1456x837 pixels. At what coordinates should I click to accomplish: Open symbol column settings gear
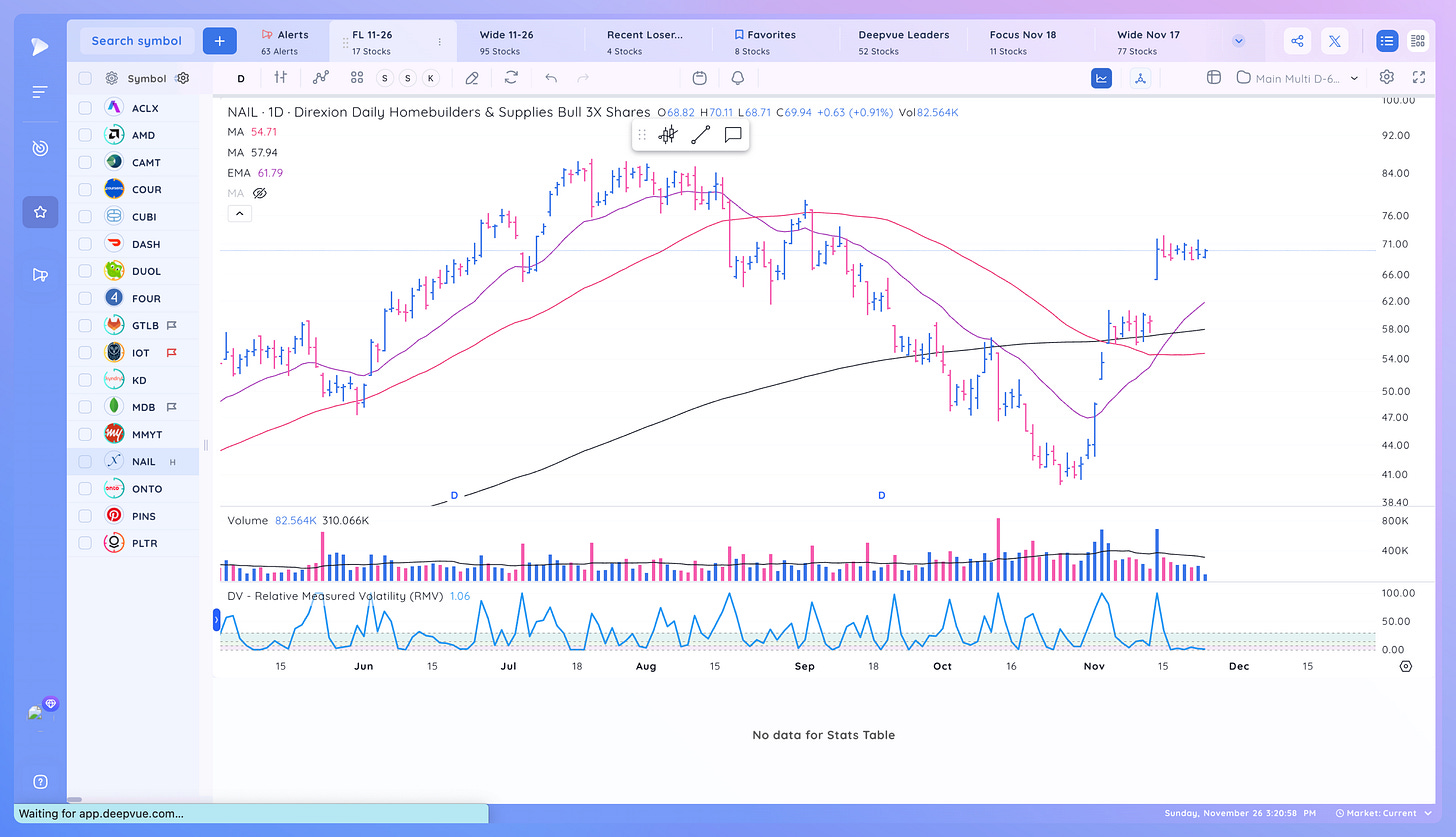(182, 78)
